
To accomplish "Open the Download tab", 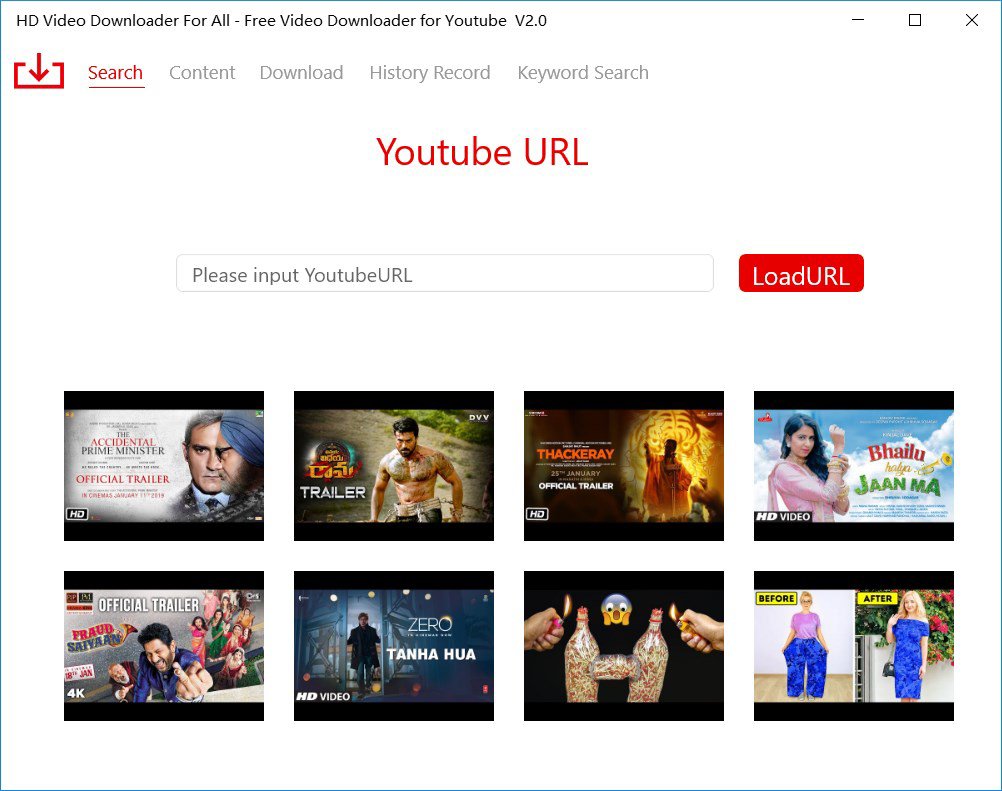I will click(301, 72).
